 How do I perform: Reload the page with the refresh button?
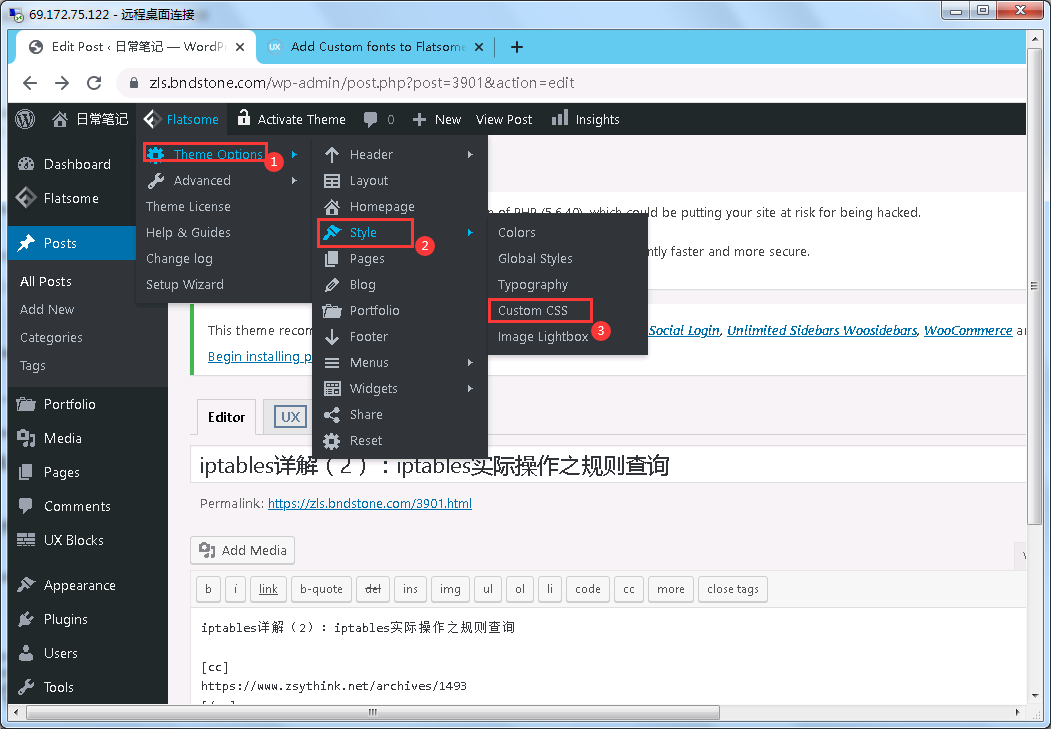pyautogui.click(x=95, y=83)
